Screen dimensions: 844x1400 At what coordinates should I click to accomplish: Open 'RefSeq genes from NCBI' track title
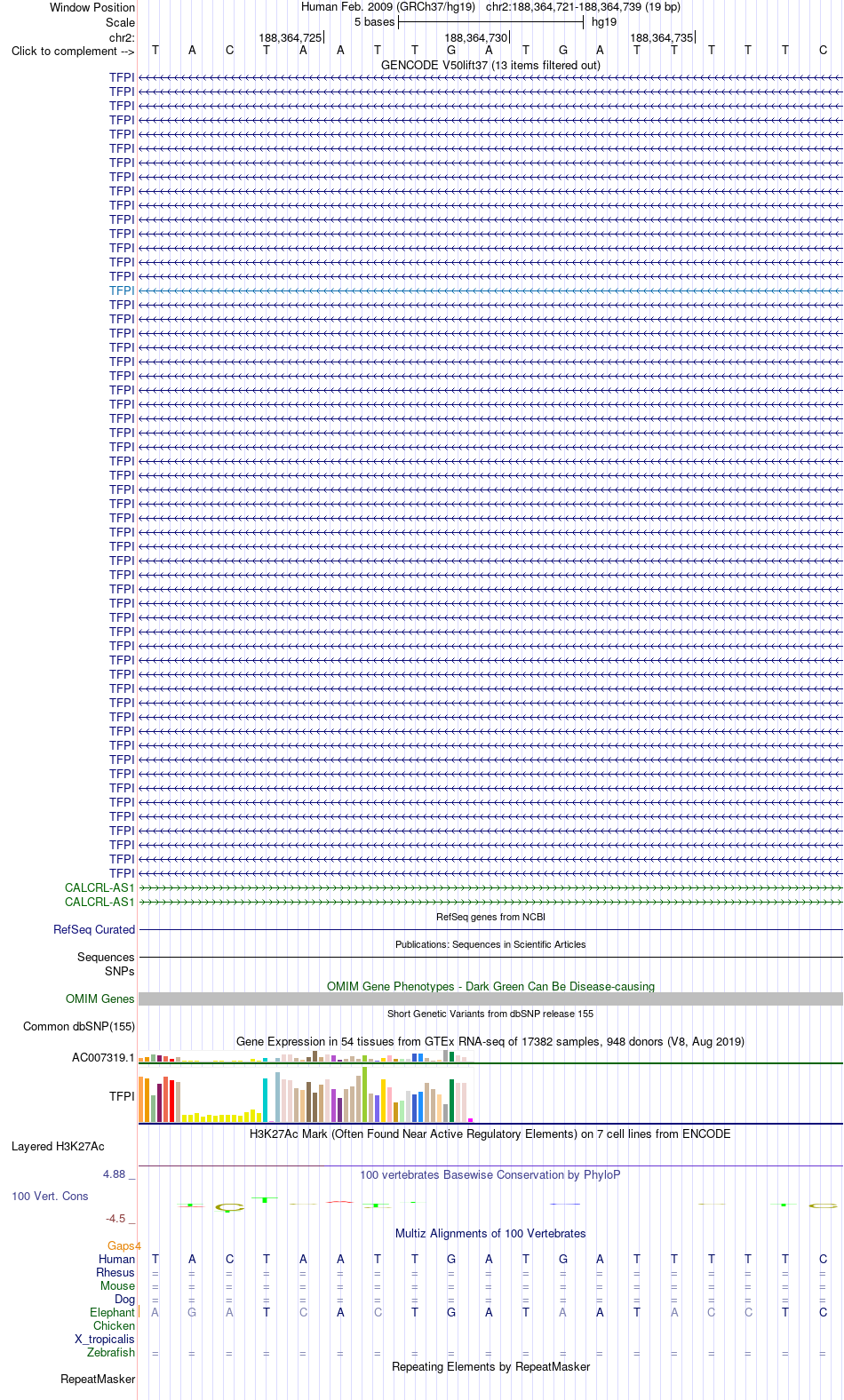[490, 917]
